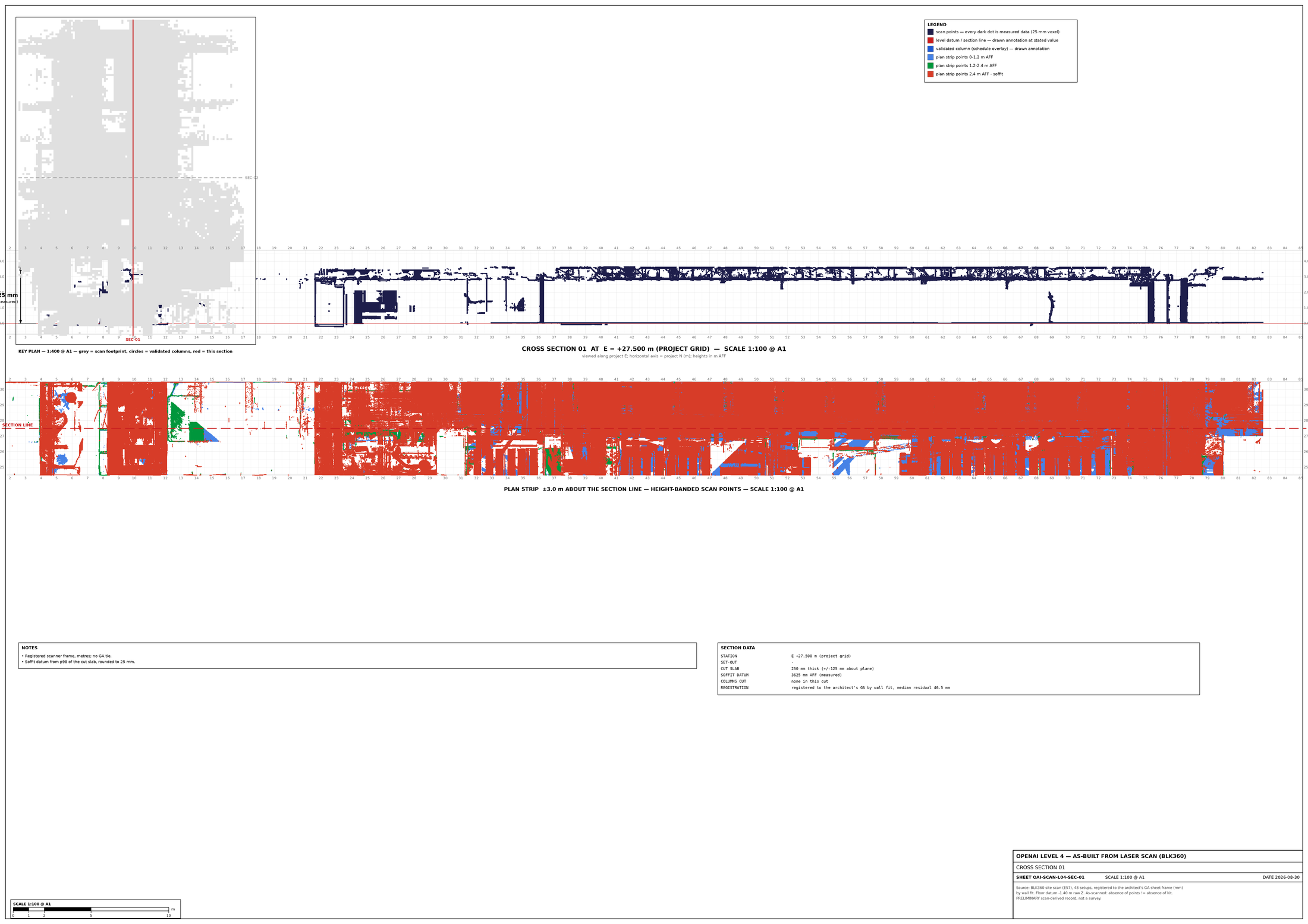
Task: Select the red level datum legend swatch
Action: 930,40
